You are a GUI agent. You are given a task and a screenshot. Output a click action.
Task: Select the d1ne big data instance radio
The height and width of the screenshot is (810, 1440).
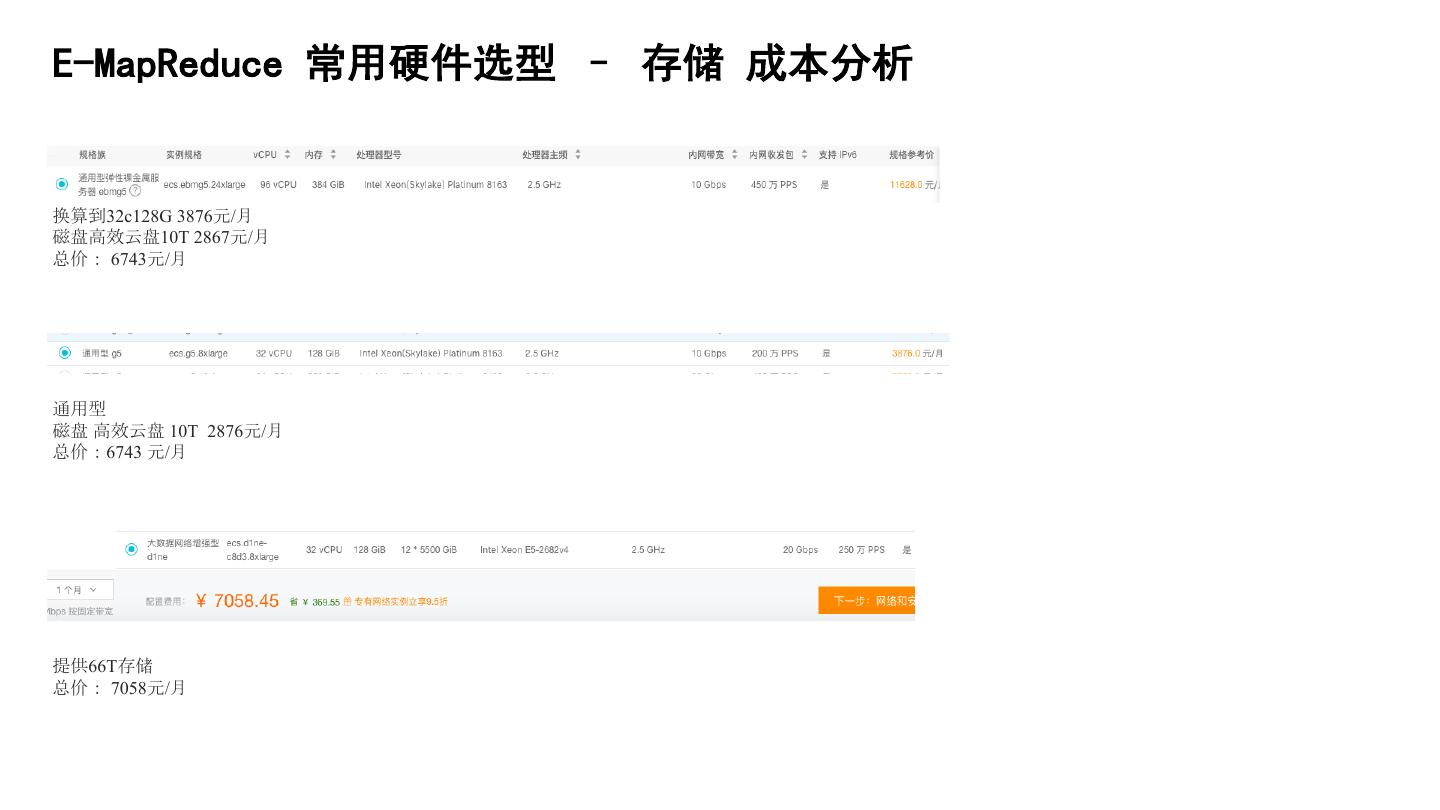pyautogui.click(x=132, y=549)
